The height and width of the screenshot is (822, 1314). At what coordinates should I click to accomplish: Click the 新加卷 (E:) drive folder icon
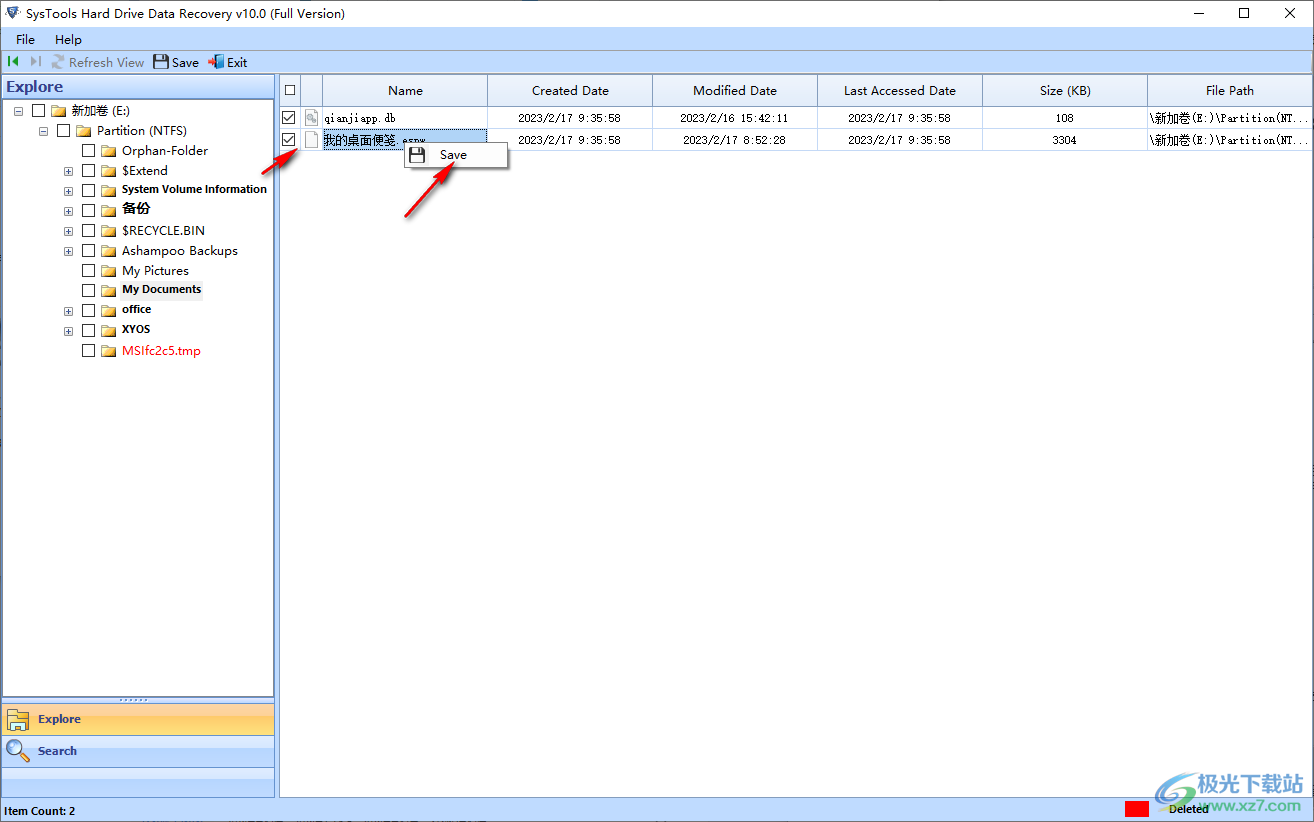pos(58,111)
